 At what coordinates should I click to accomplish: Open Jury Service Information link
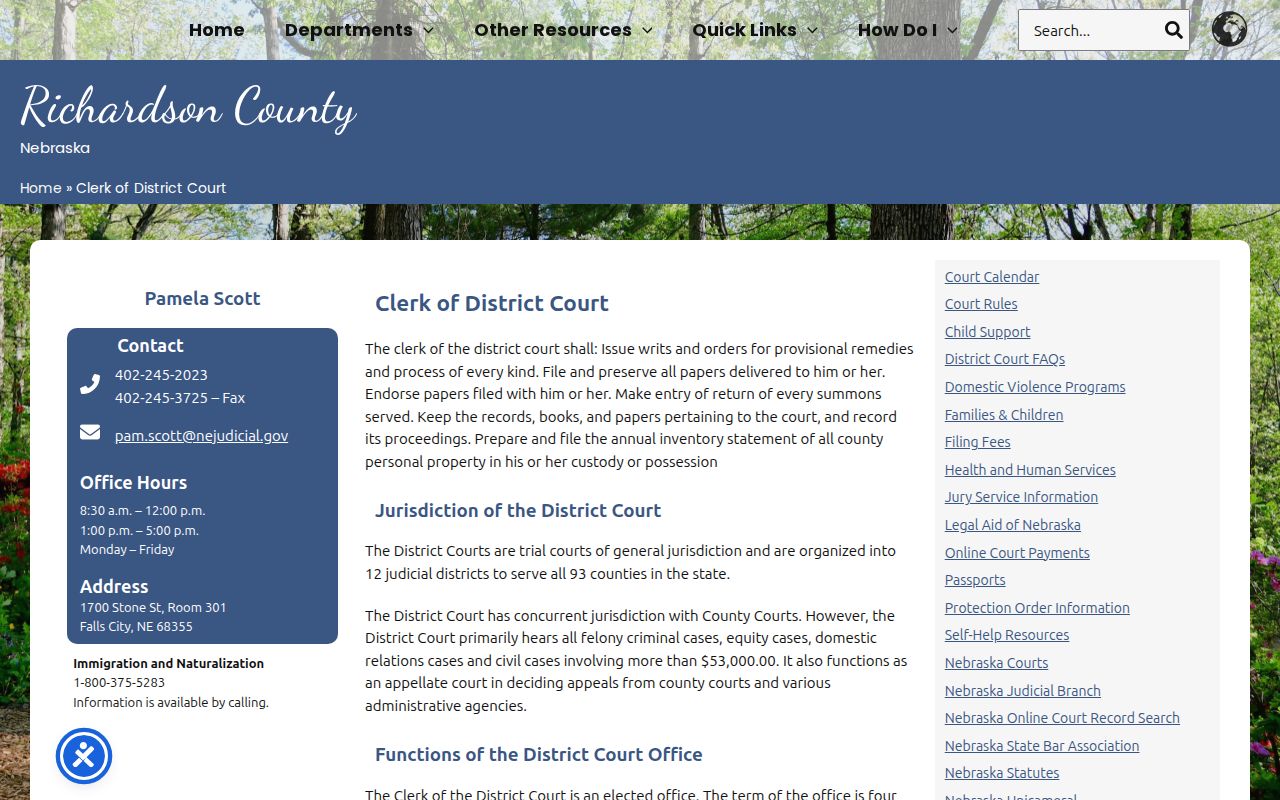pos(1021,497)
